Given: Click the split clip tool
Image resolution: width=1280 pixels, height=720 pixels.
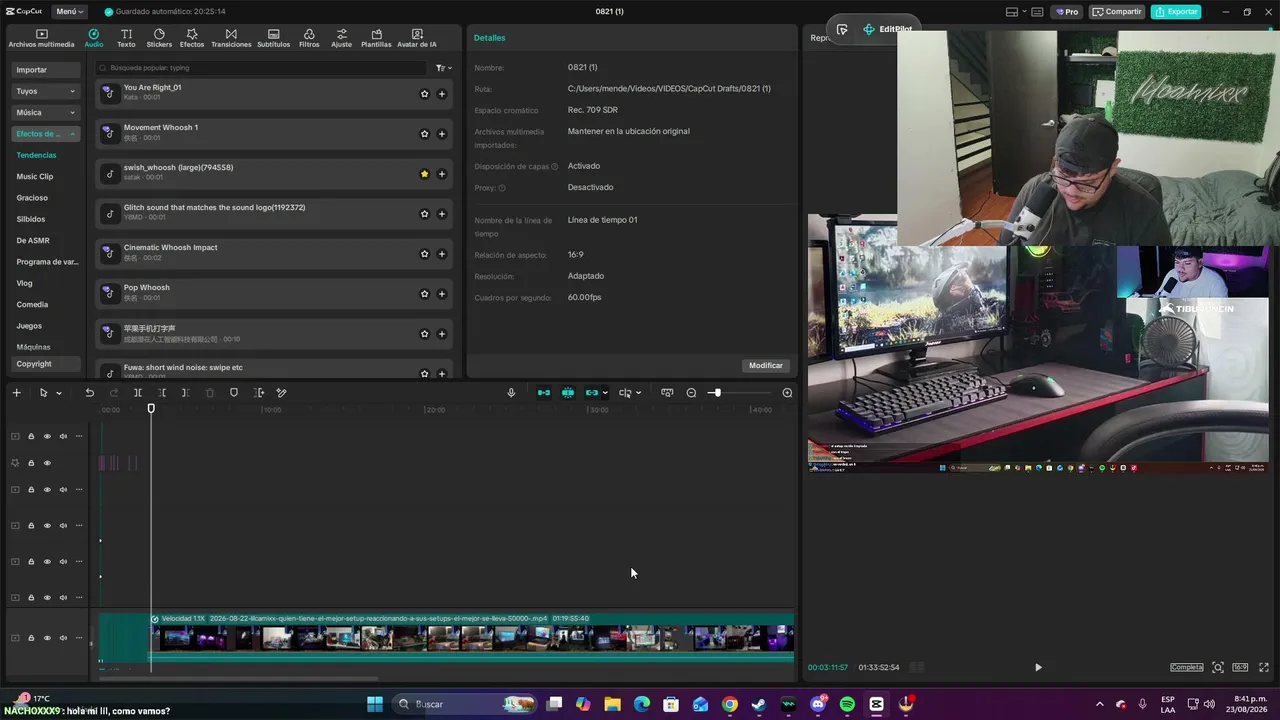Looking at the screenshot, I should click(138, 393).
